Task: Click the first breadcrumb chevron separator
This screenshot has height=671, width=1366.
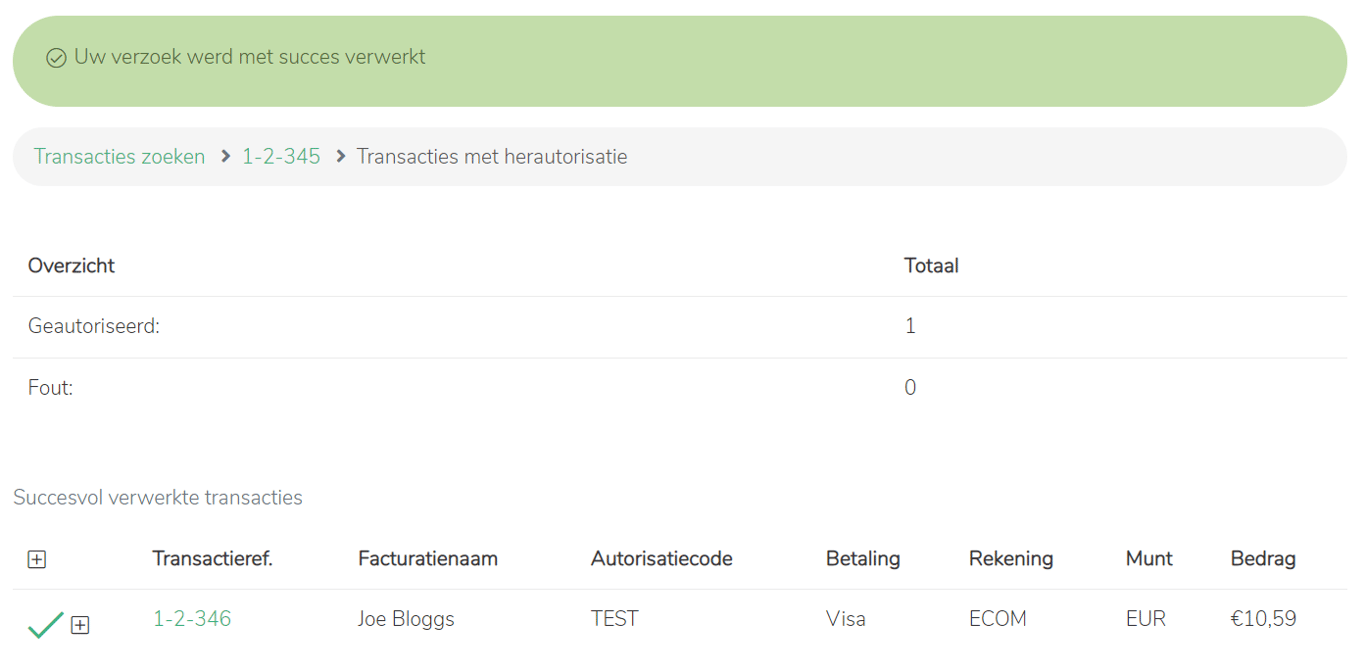Action: 226,157
